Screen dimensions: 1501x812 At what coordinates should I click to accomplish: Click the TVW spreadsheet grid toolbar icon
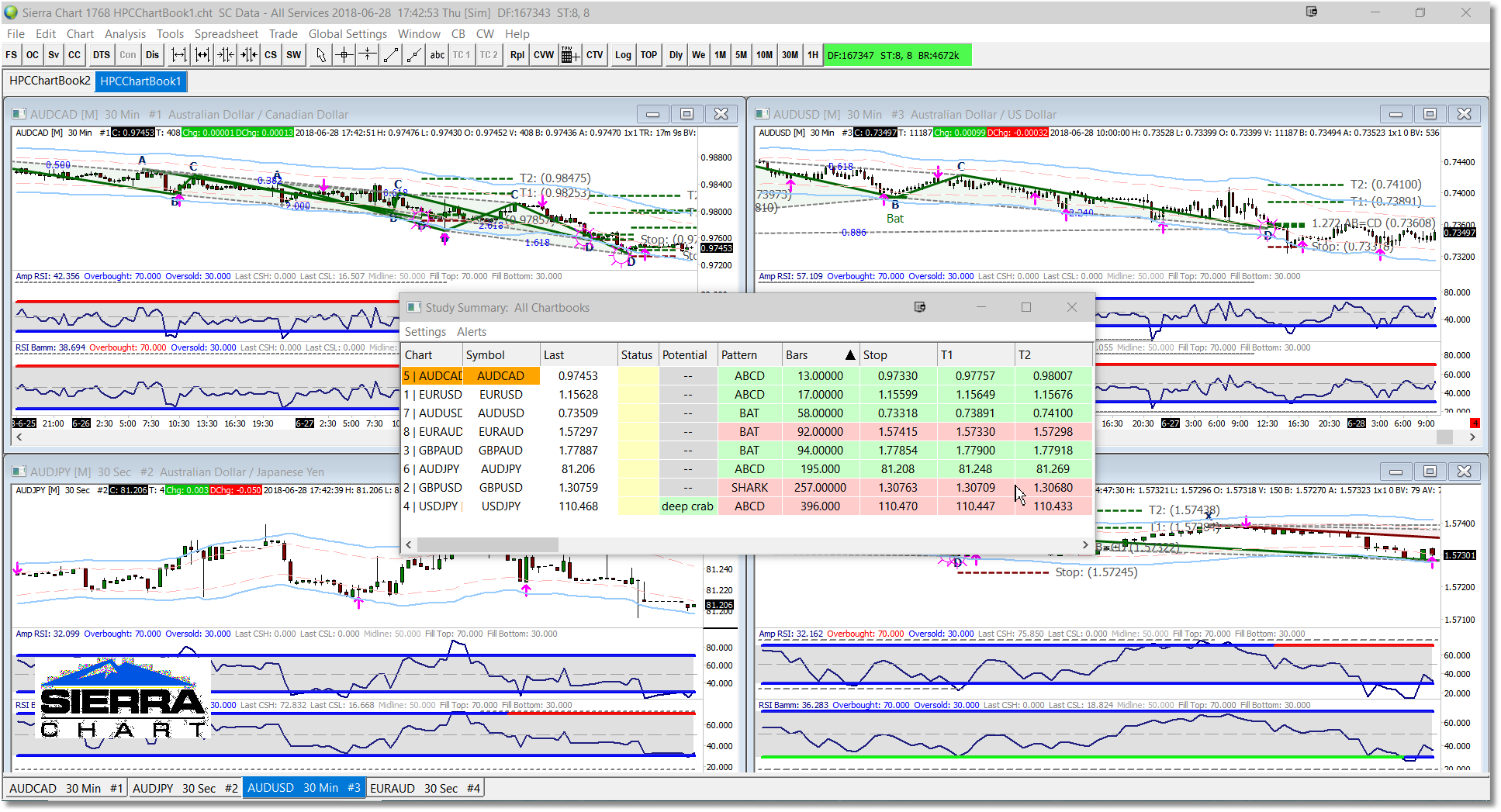click(569, 54)
